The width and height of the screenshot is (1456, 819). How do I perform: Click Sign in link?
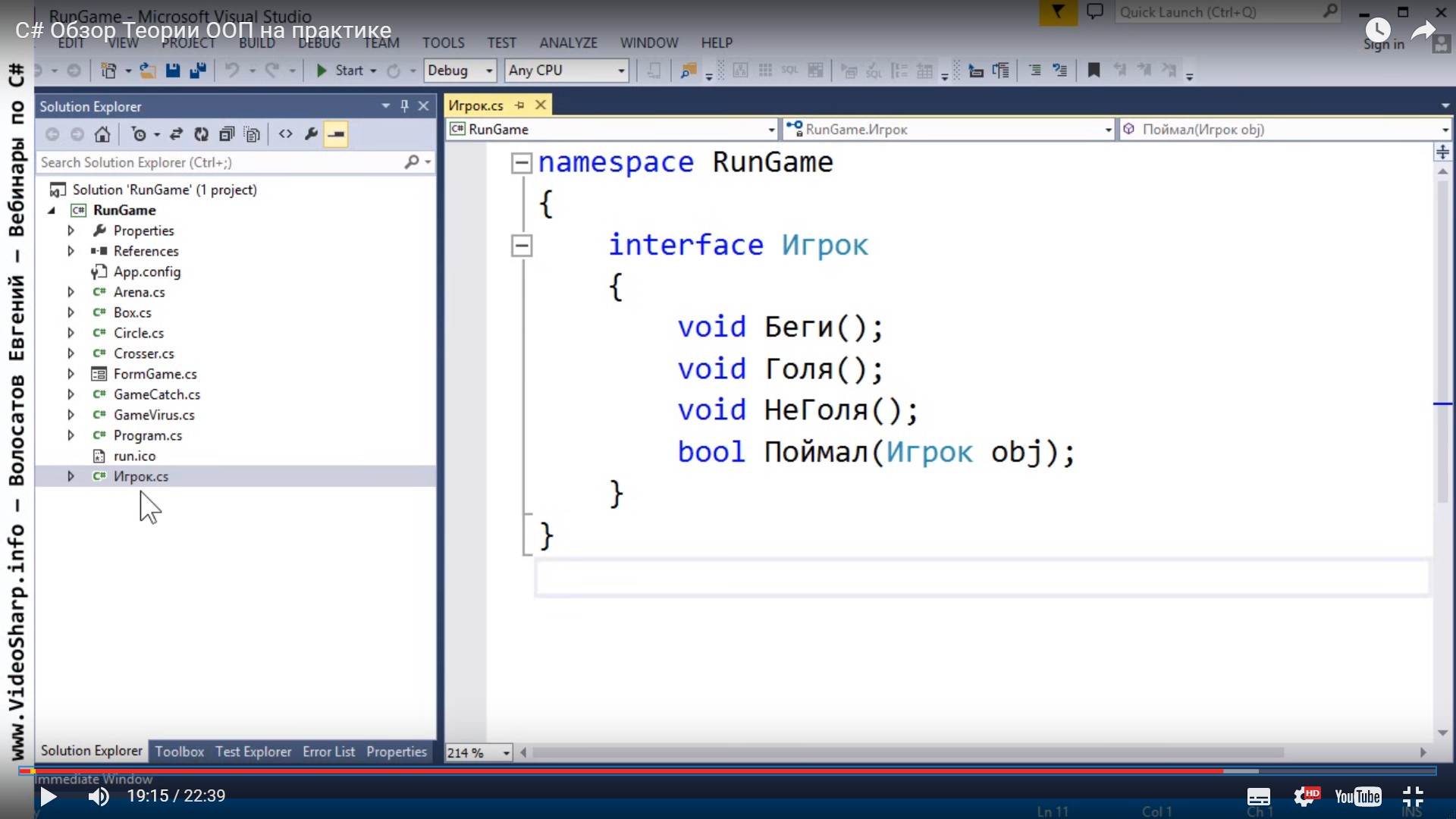click(x=1384, y=45)
